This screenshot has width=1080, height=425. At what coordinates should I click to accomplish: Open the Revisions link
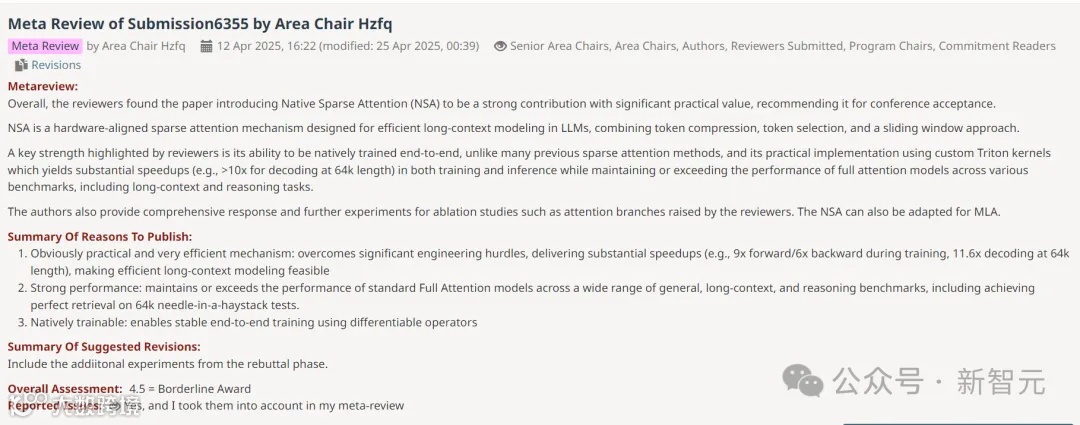[56, 65]
